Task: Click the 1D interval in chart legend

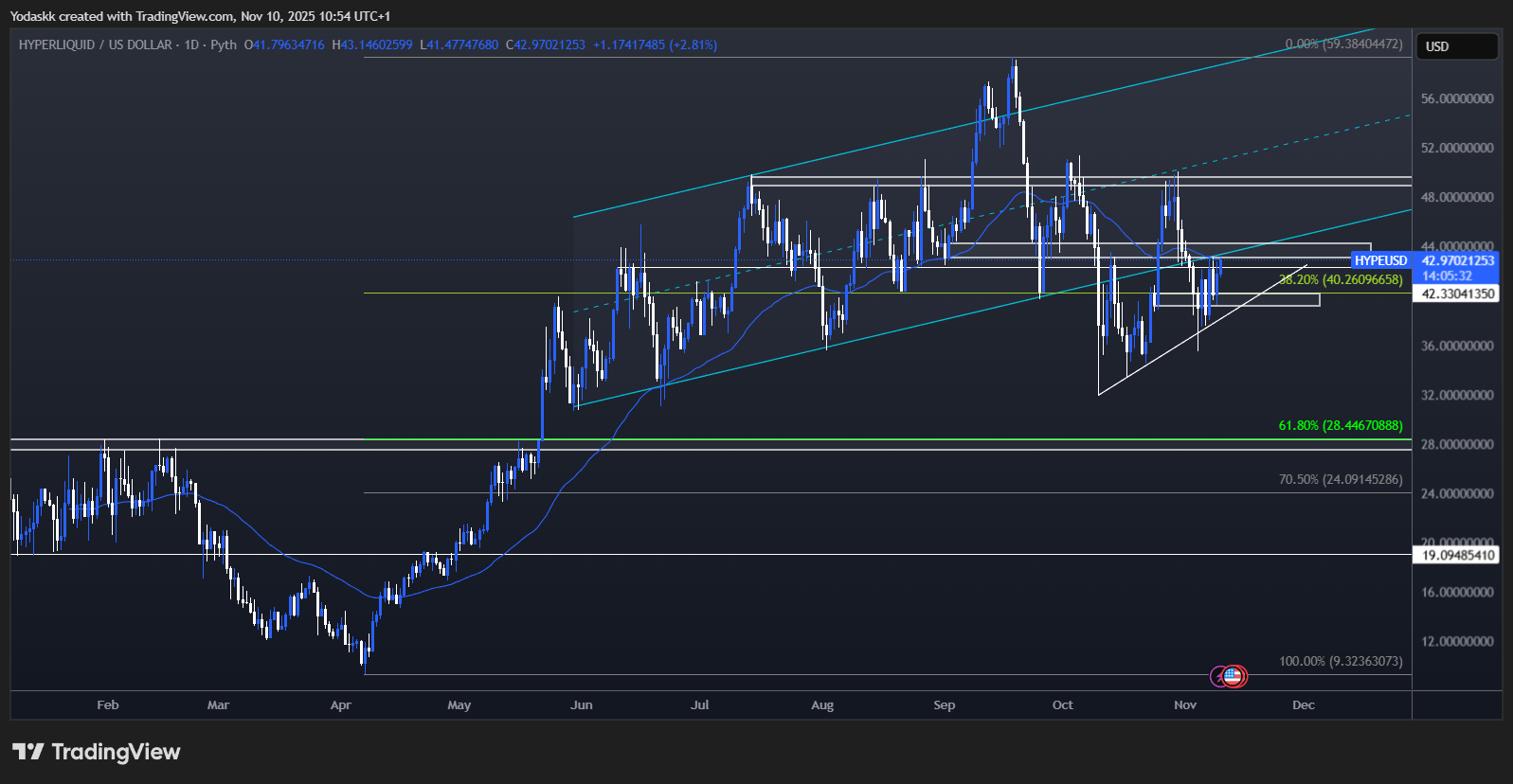Action: (x=191, y=45)
